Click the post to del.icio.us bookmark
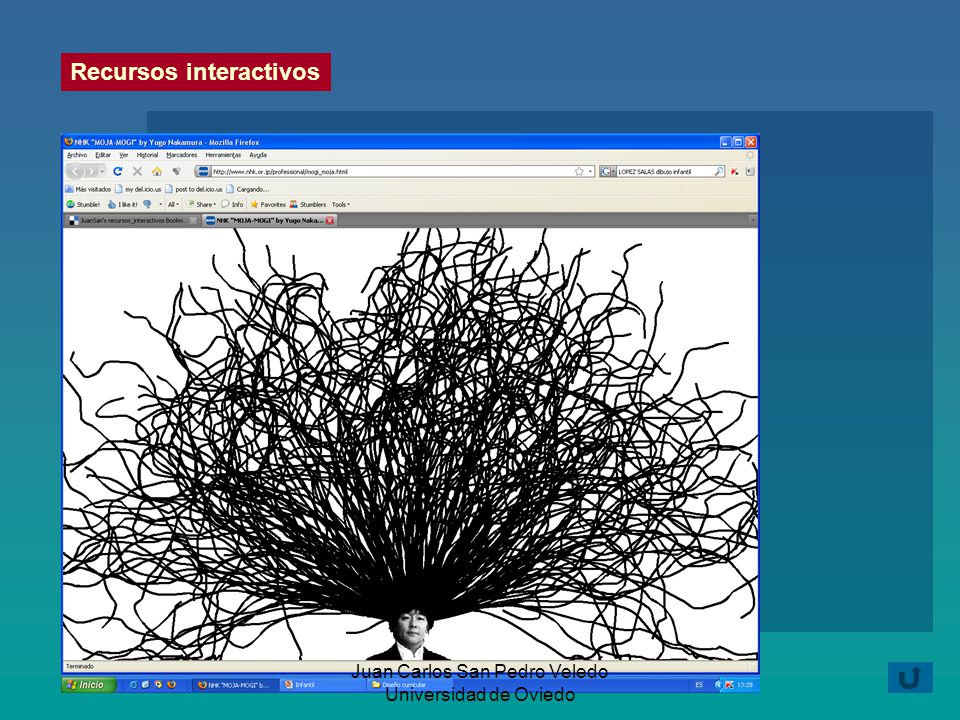 click(x=194, y=189)
